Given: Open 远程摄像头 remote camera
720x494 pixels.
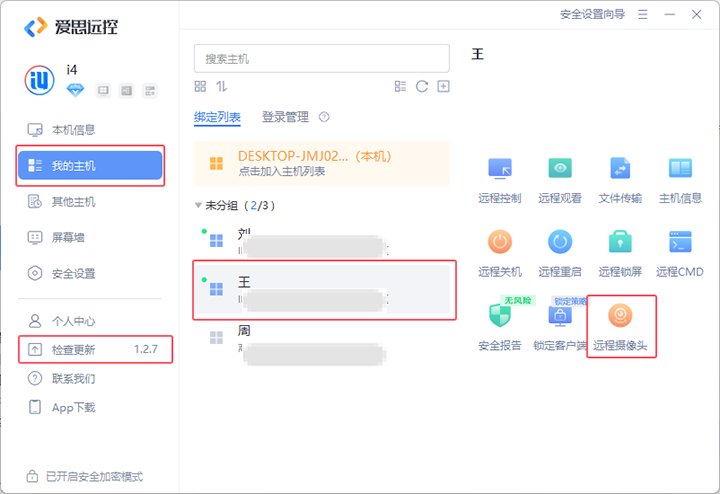Looking at the screenshot, I should point(620,328).
